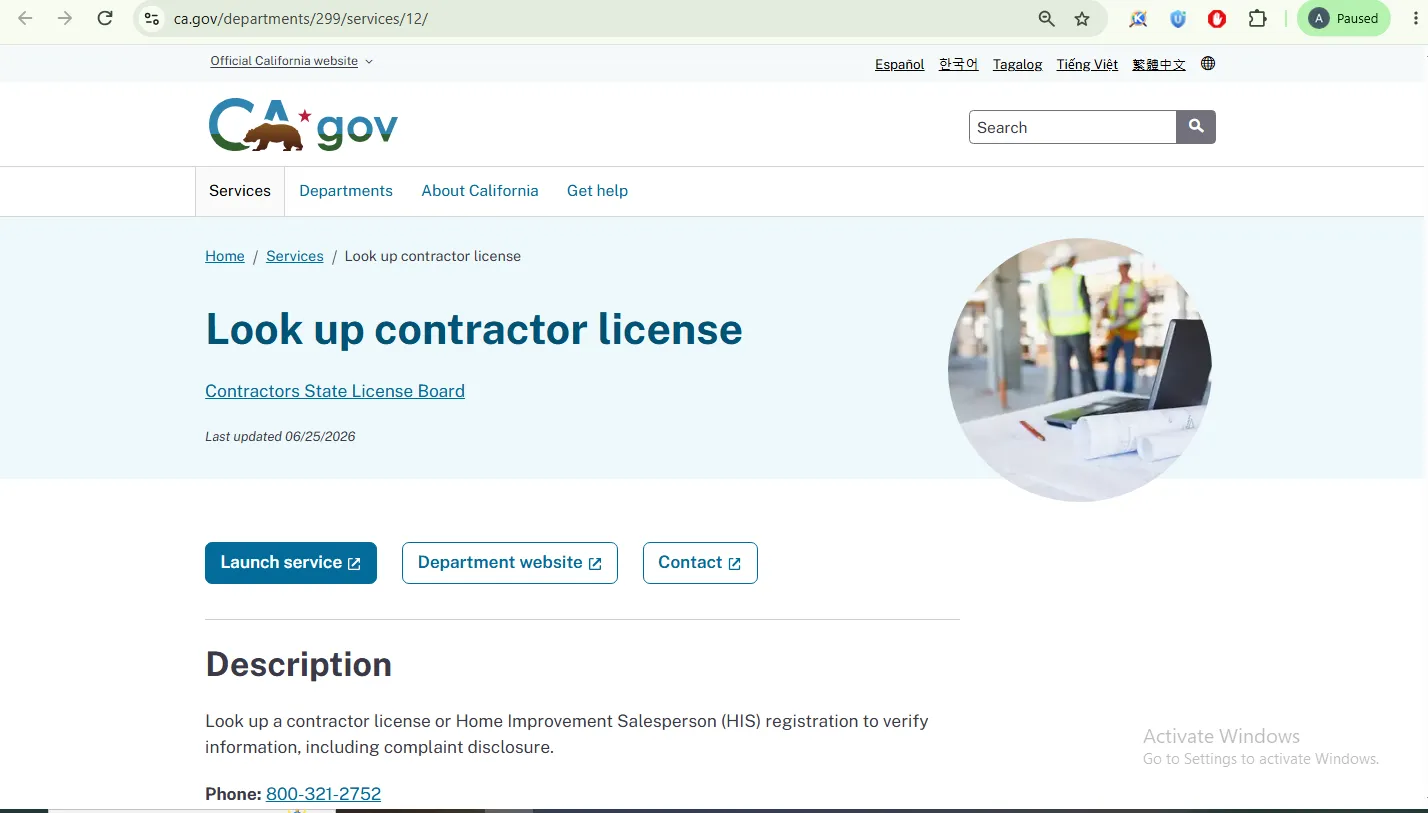
Task: Open the globe language selector icon
Action: pyautogui.click(x=1208, y=63)
